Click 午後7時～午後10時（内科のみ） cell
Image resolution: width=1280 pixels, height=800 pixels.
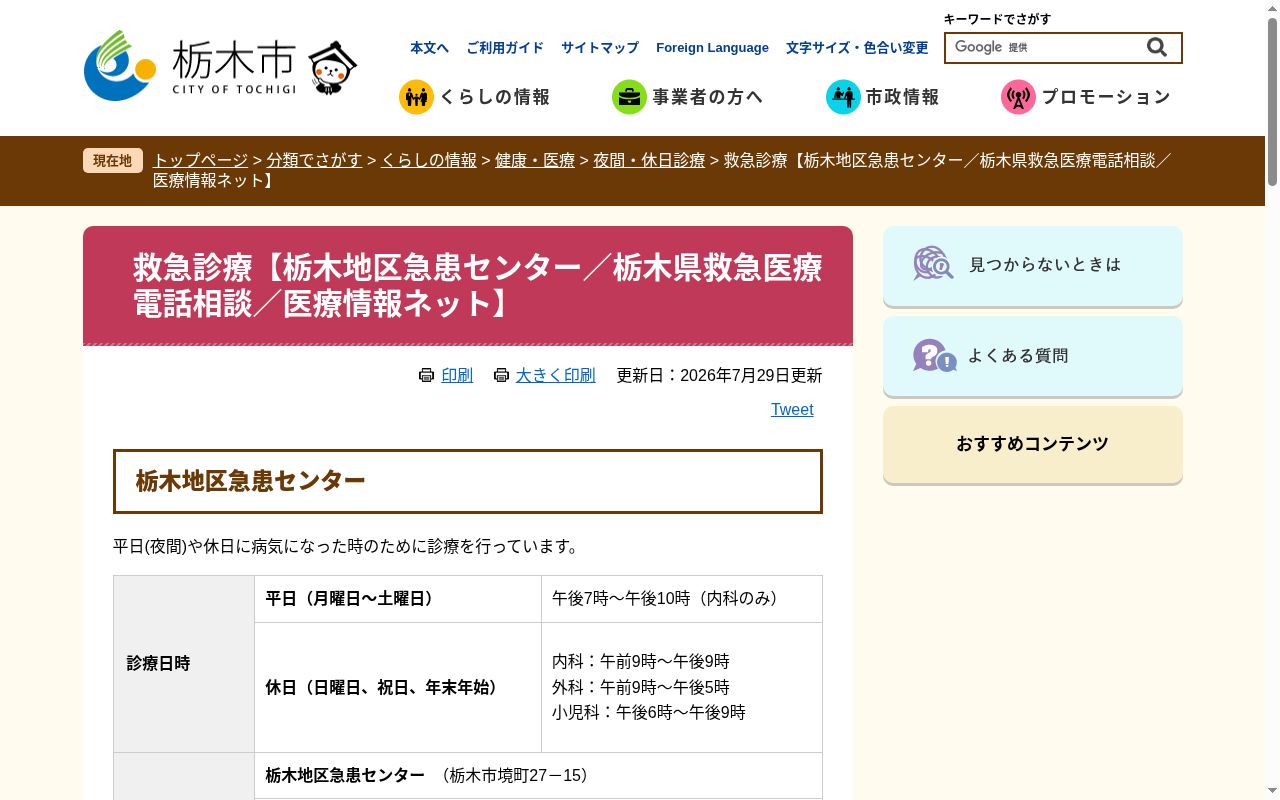pos(682,599)
